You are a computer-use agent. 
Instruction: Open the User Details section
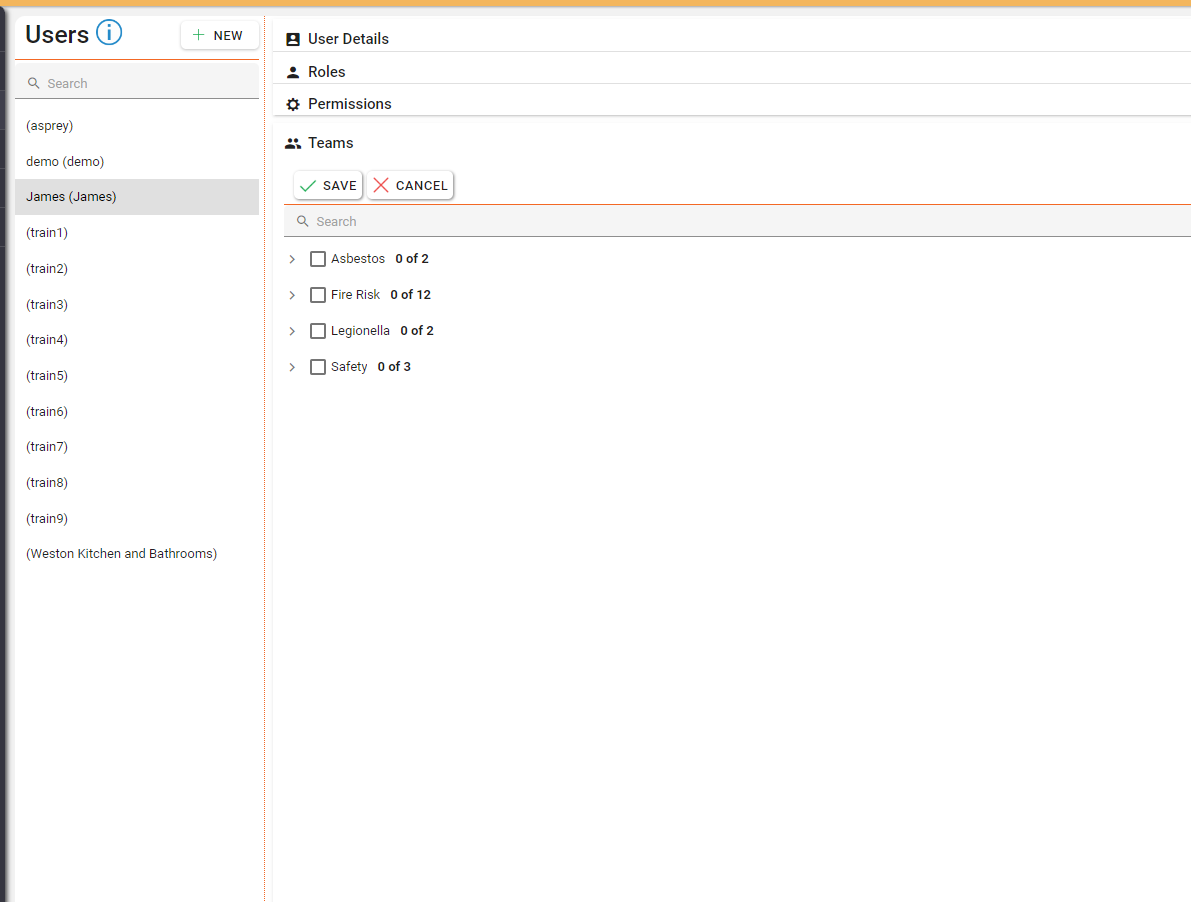point(348,39)
